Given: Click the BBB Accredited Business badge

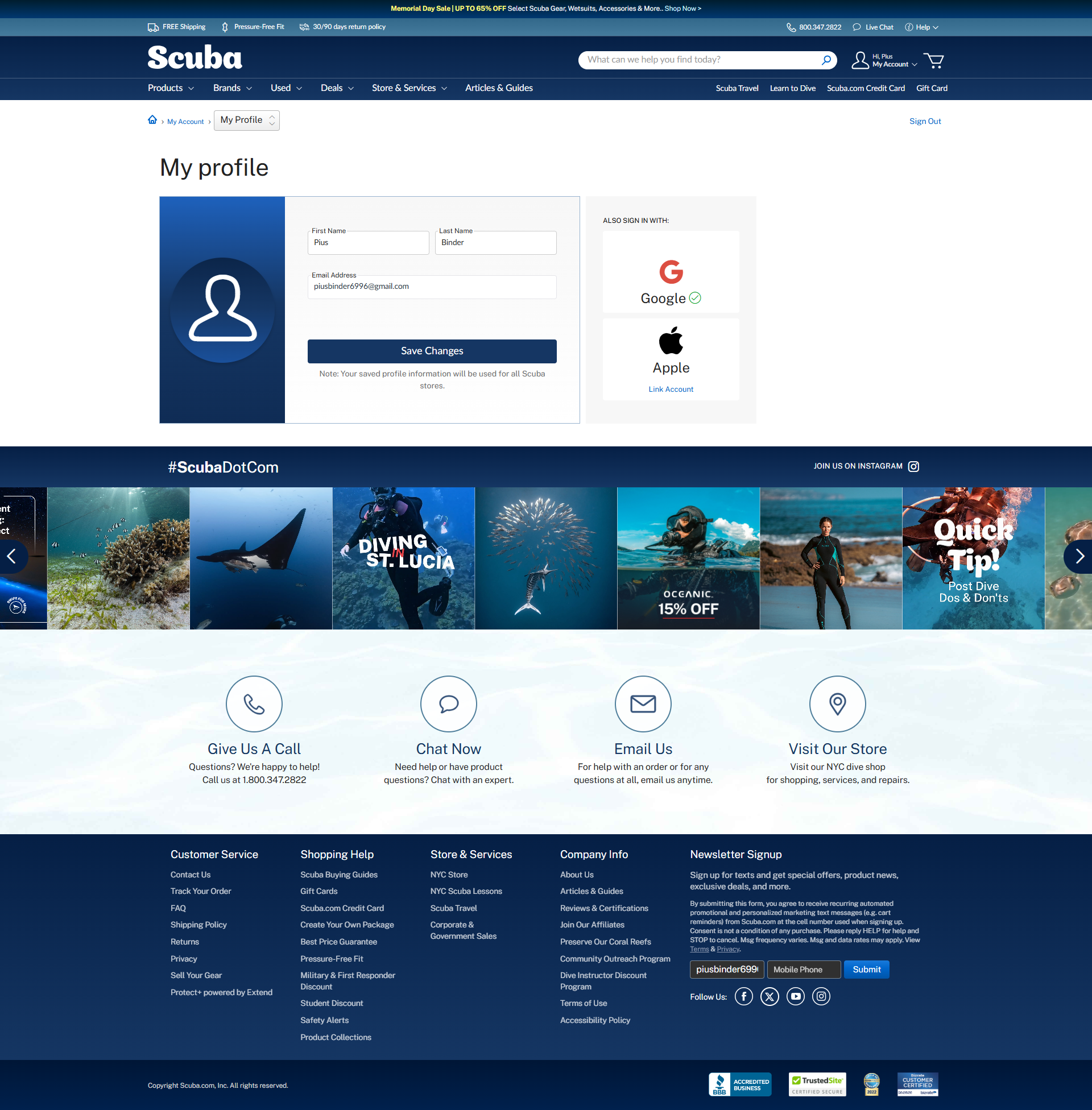Looking at the screenshot, I should 740,1084.
